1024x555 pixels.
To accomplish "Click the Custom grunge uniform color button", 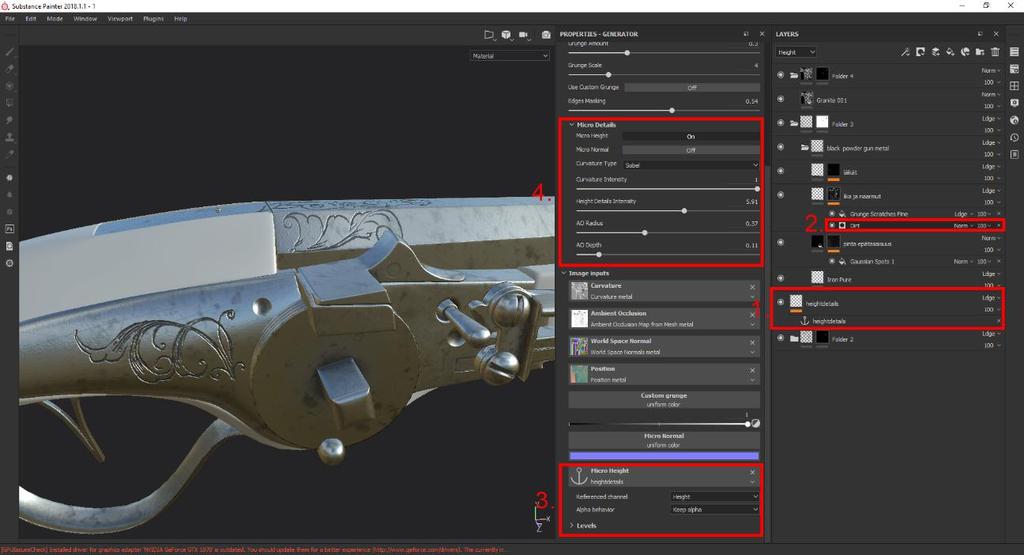I will tap(664, 400).
